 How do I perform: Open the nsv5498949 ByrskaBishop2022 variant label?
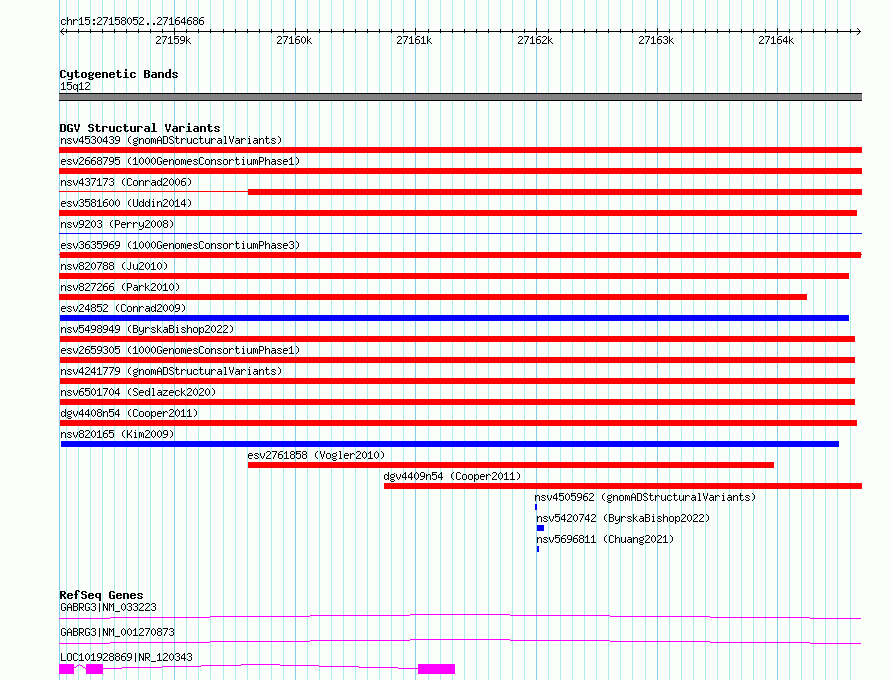pyautogui.click(x=147, y=329)
